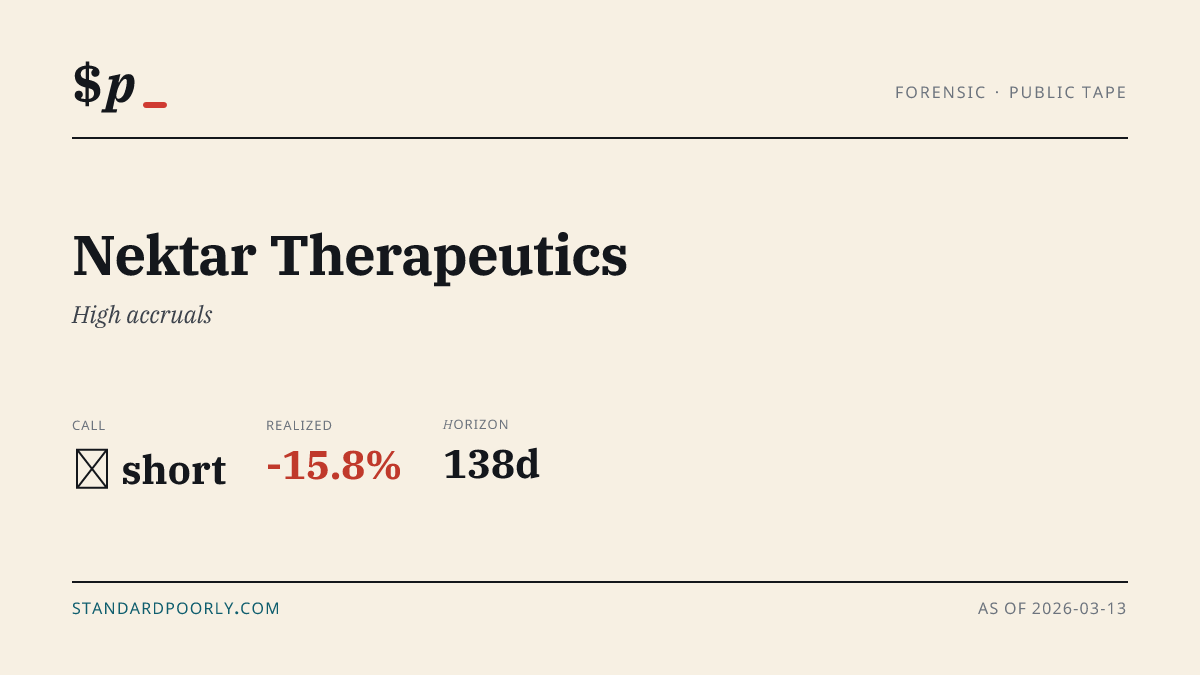This screenshot has width=1200, height=675.
Task: Click the italic p in the logo
Action: [x=120, y=88]
